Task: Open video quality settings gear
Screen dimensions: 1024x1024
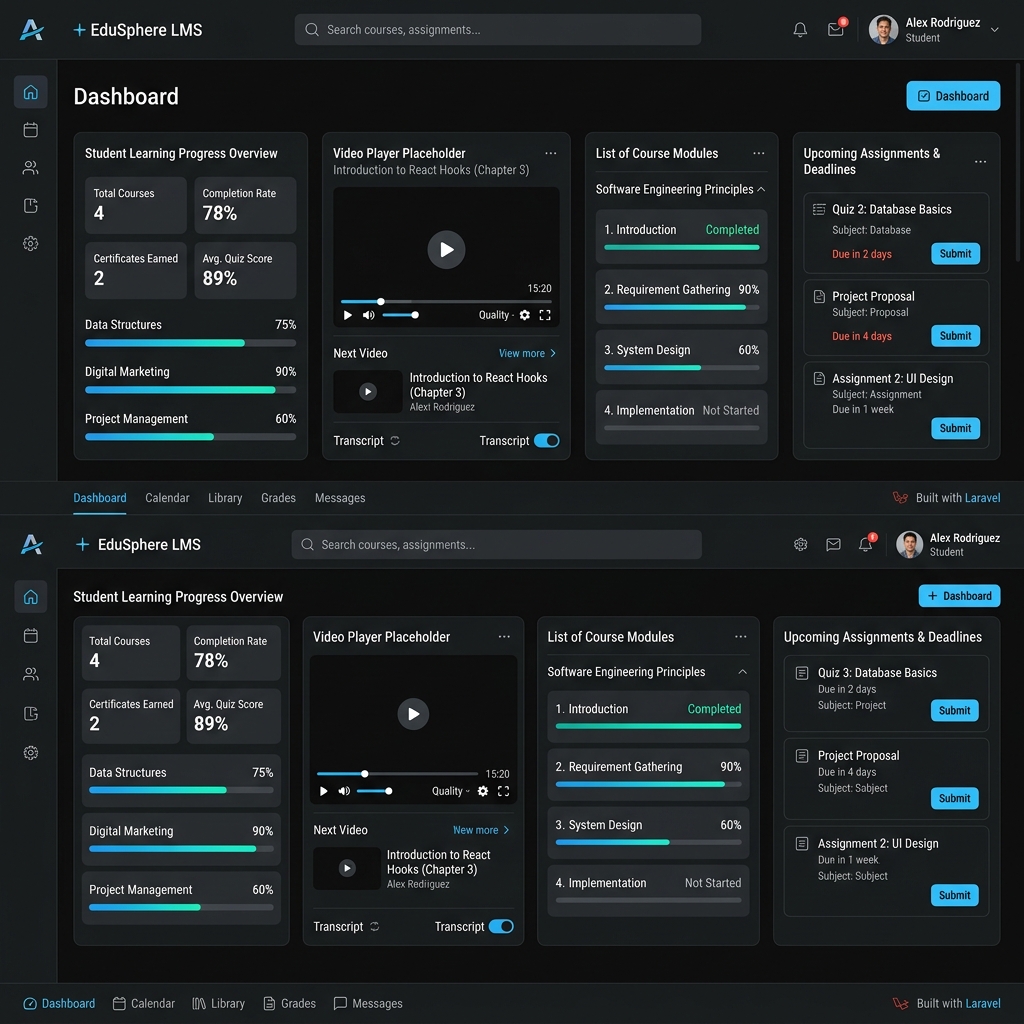Action: pos(523,314)
